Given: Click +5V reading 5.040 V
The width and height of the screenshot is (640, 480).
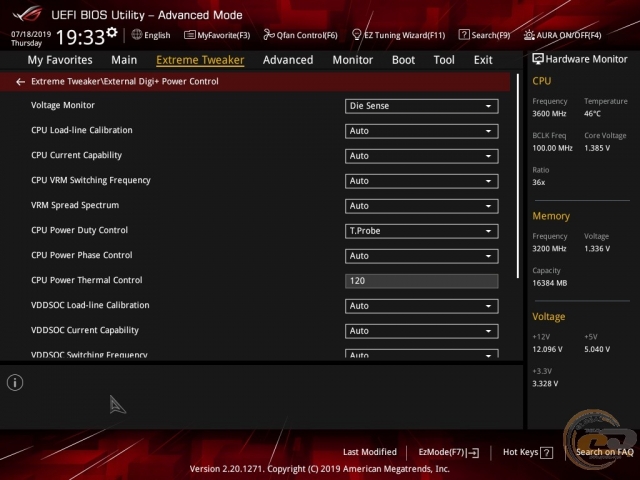Looking at the screenshot, I should (x=597, y=349).
